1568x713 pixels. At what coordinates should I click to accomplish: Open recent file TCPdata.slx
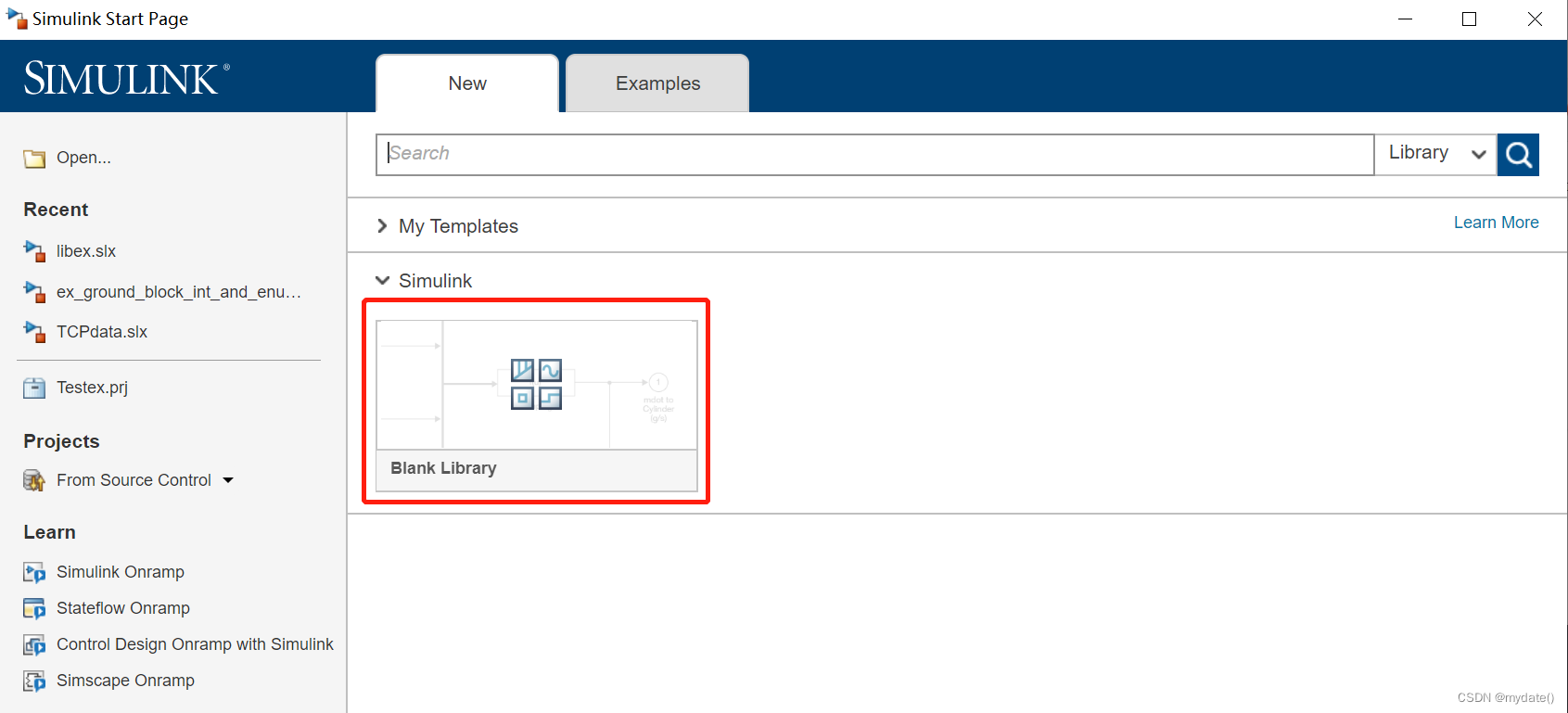click(x=102, y=332)
